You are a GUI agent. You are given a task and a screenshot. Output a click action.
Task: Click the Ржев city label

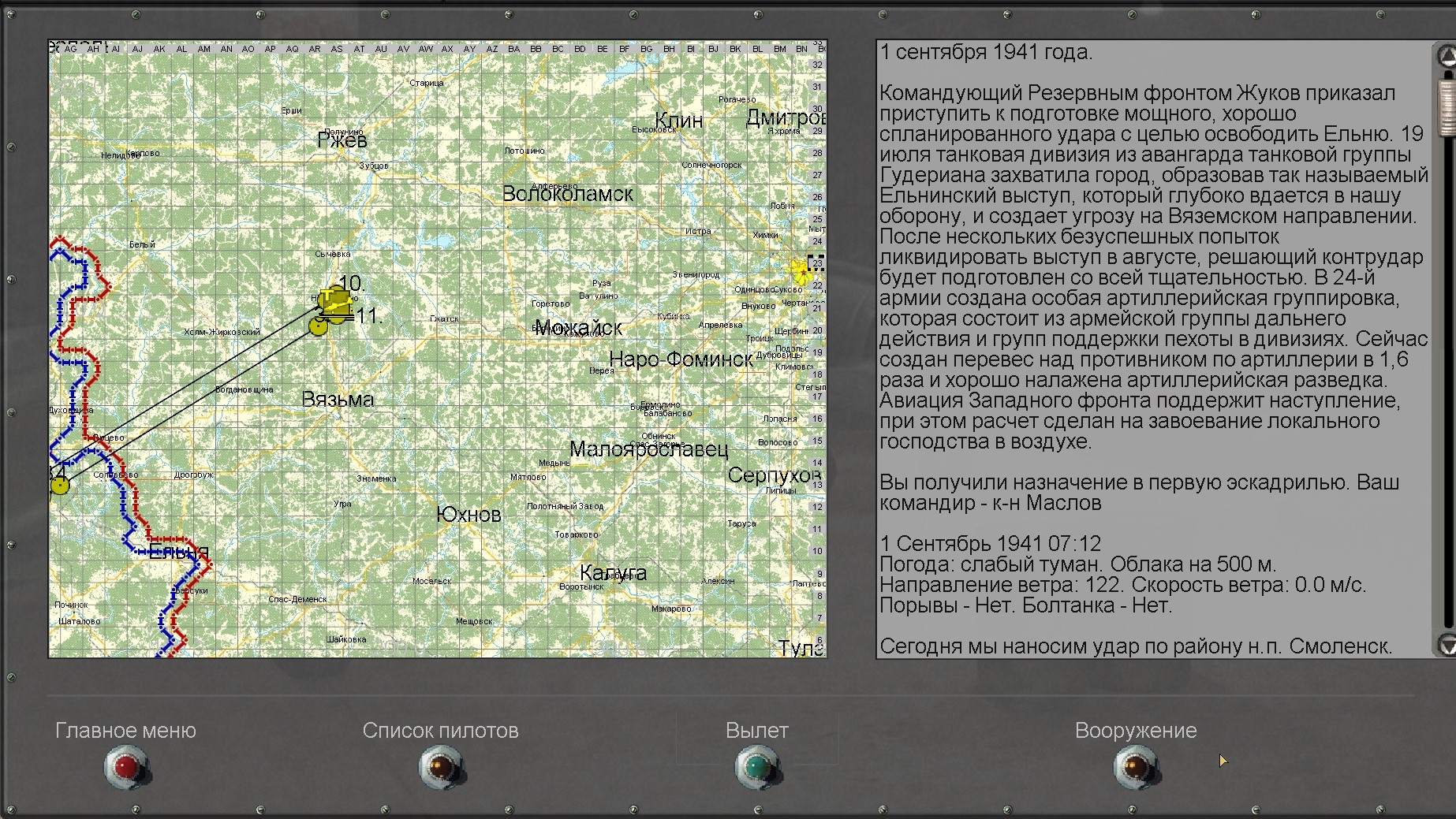[x=342, y=140]
